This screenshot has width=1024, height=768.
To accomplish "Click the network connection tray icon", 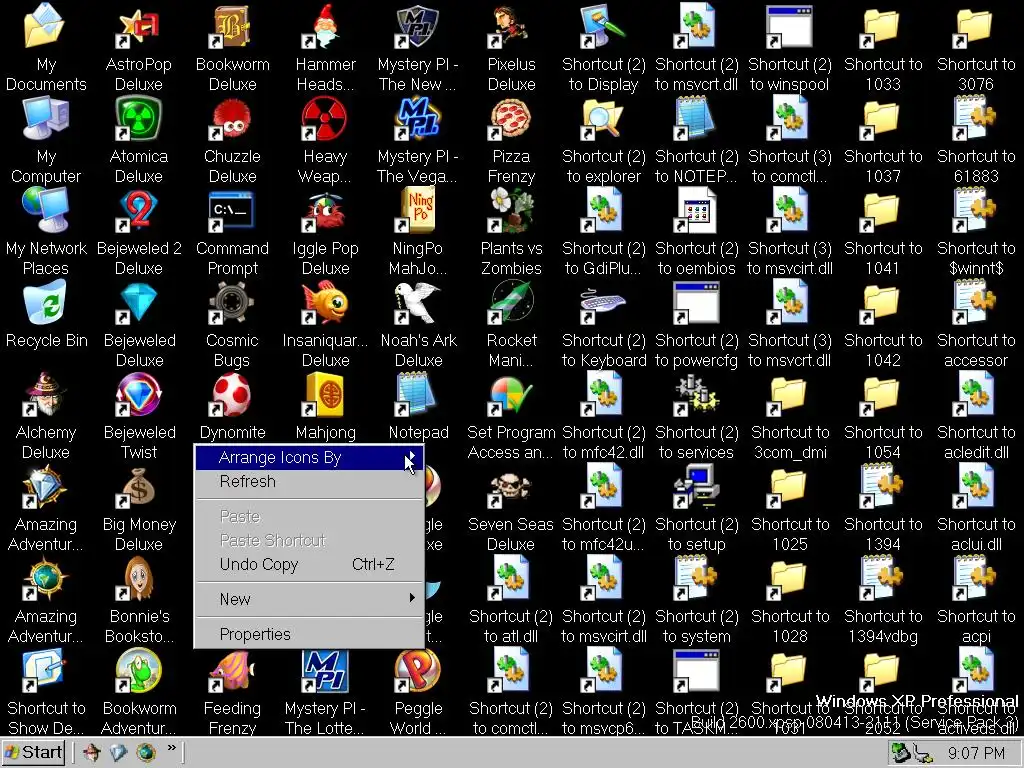I will 923,754.
